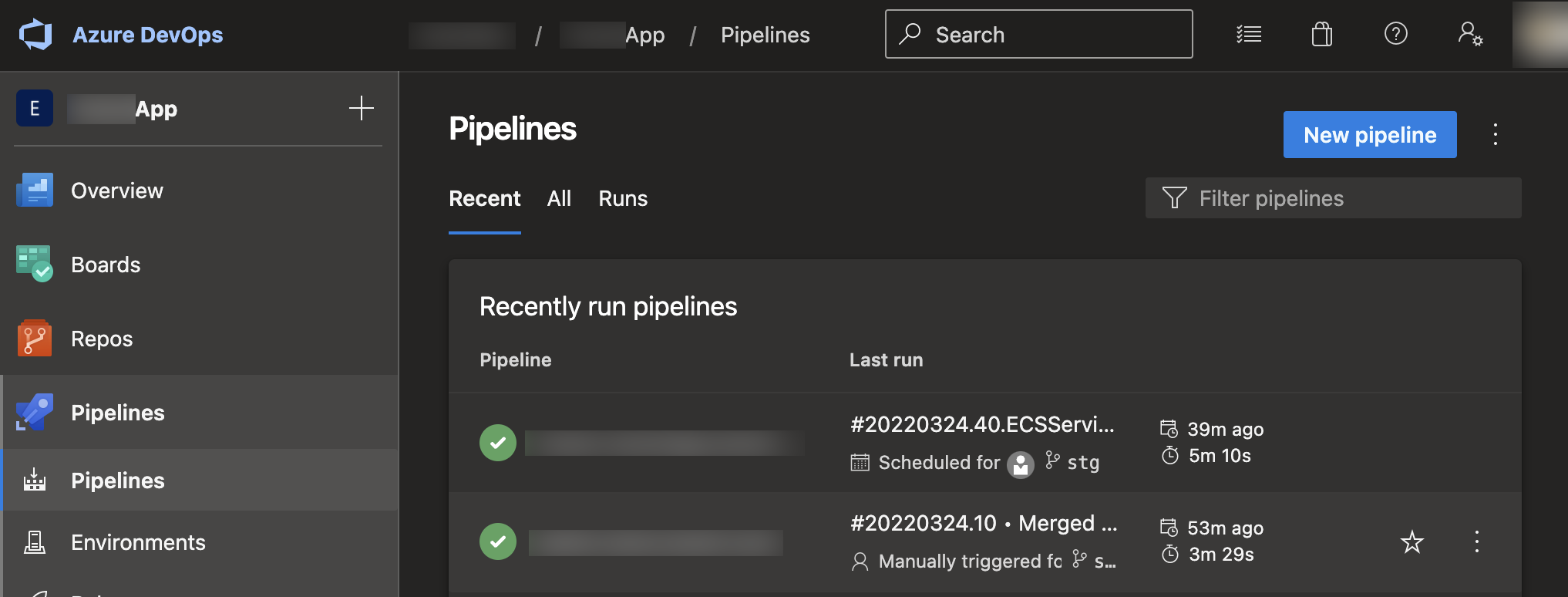Open Environments in the sidebar

pos(199,542)
